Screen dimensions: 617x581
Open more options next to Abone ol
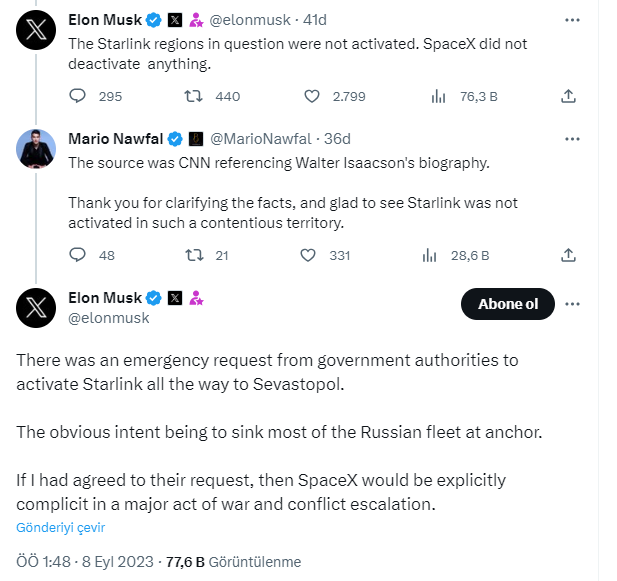(x=573, y=304)
